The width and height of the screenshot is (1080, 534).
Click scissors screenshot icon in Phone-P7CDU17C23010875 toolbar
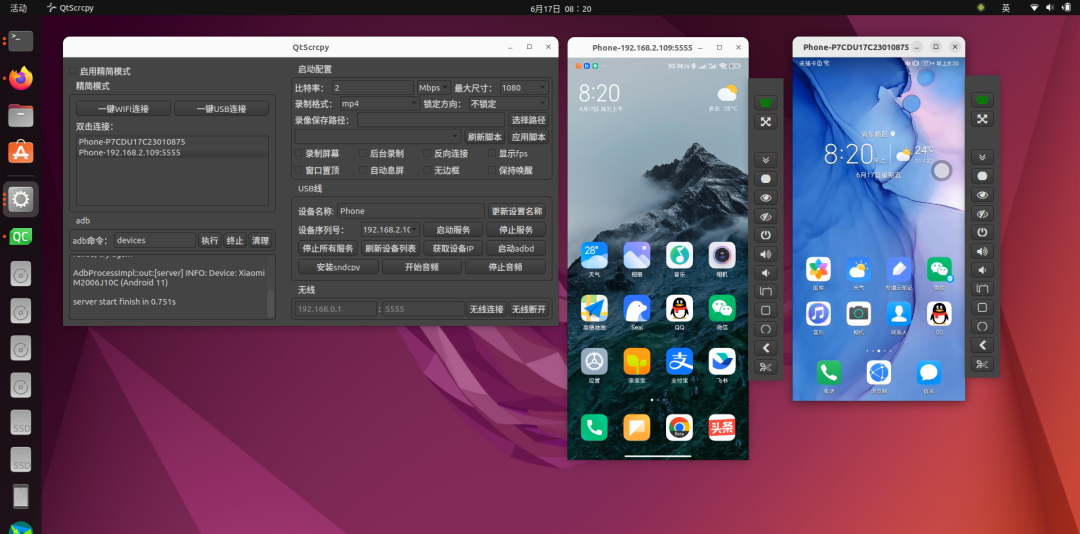982,364
